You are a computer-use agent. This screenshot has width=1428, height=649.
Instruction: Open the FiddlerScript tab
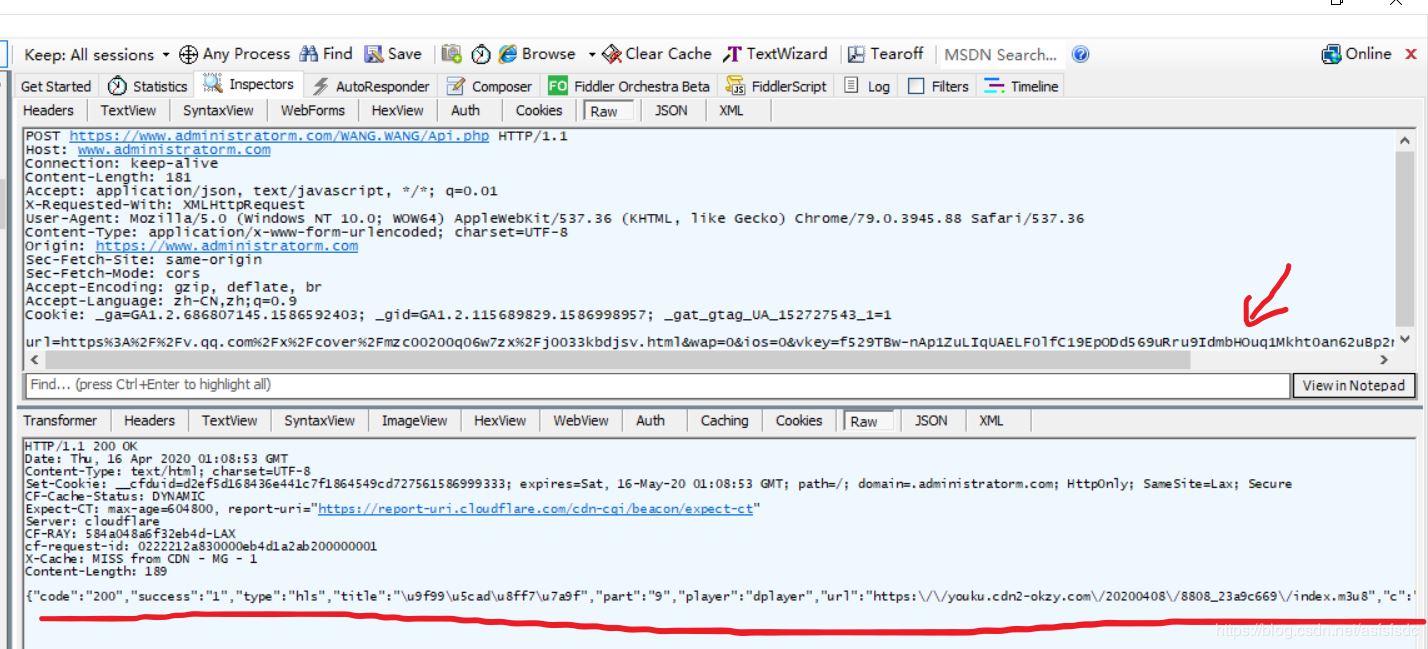click(777, 86)
